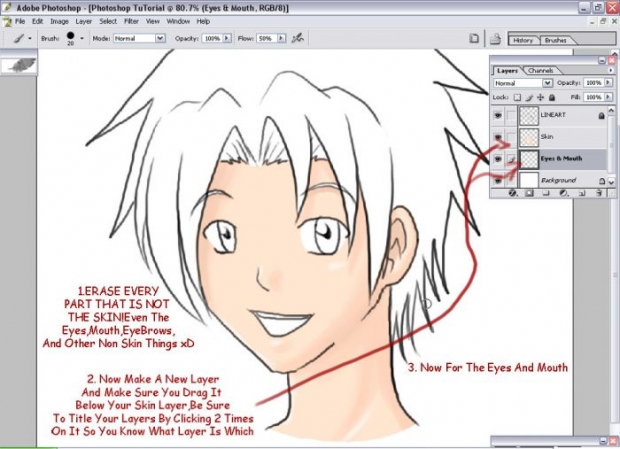The width and height of the screenshot is (620, 449).
Task: Click the Background layer thumbnail
Action: 529,180
